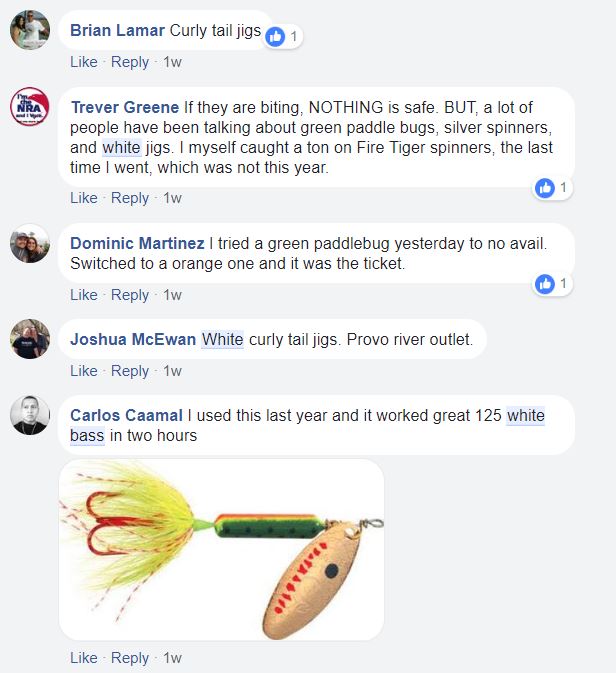Open the Trever Greene name link
This screenshot has height=673, width=616.
point(125,107)
